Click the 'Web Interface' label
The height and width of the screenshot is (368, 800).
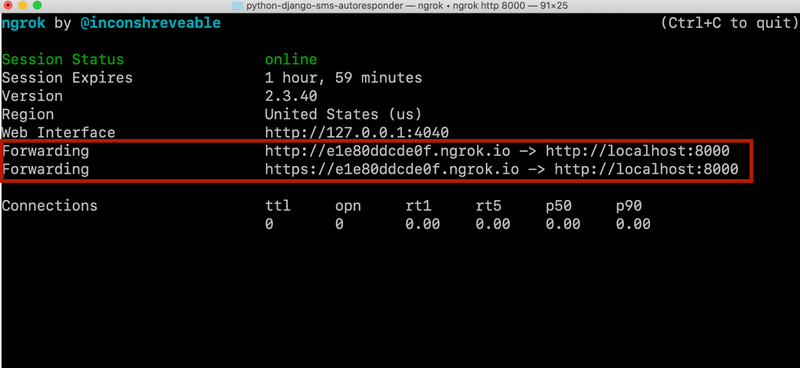[59, 133]
